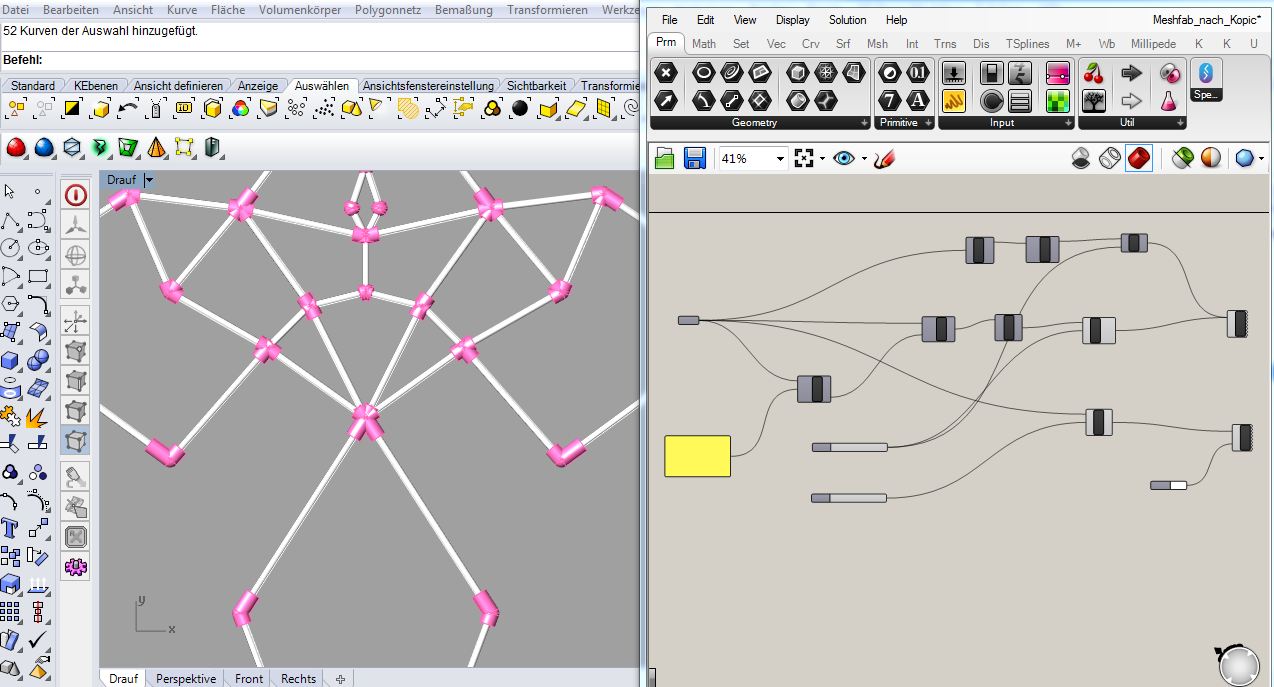1274x687 pixels.
Task: Open the 41% zoom level dropdown
Action: click(779, 159)
